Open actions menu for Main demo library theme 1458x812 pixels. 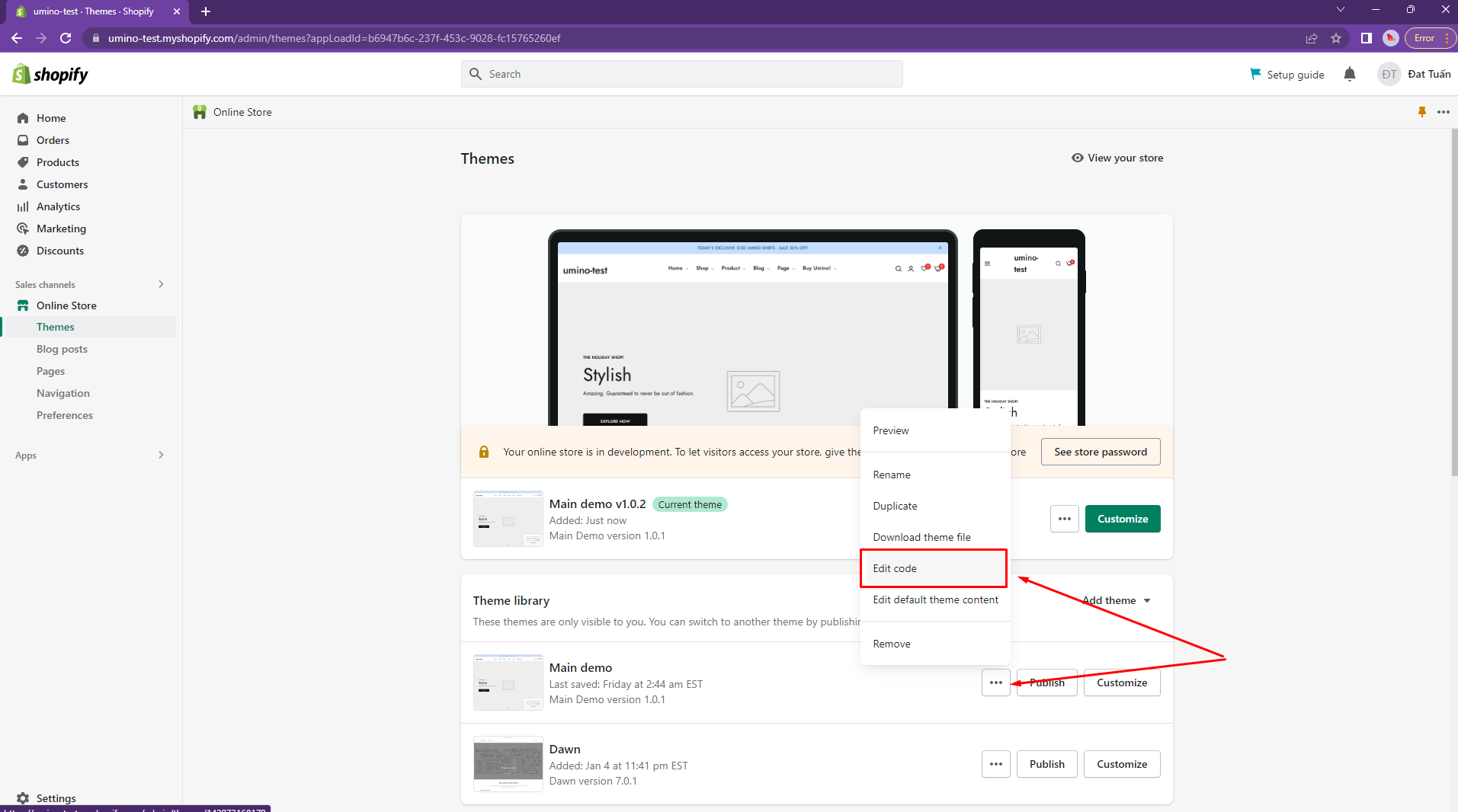996,683
